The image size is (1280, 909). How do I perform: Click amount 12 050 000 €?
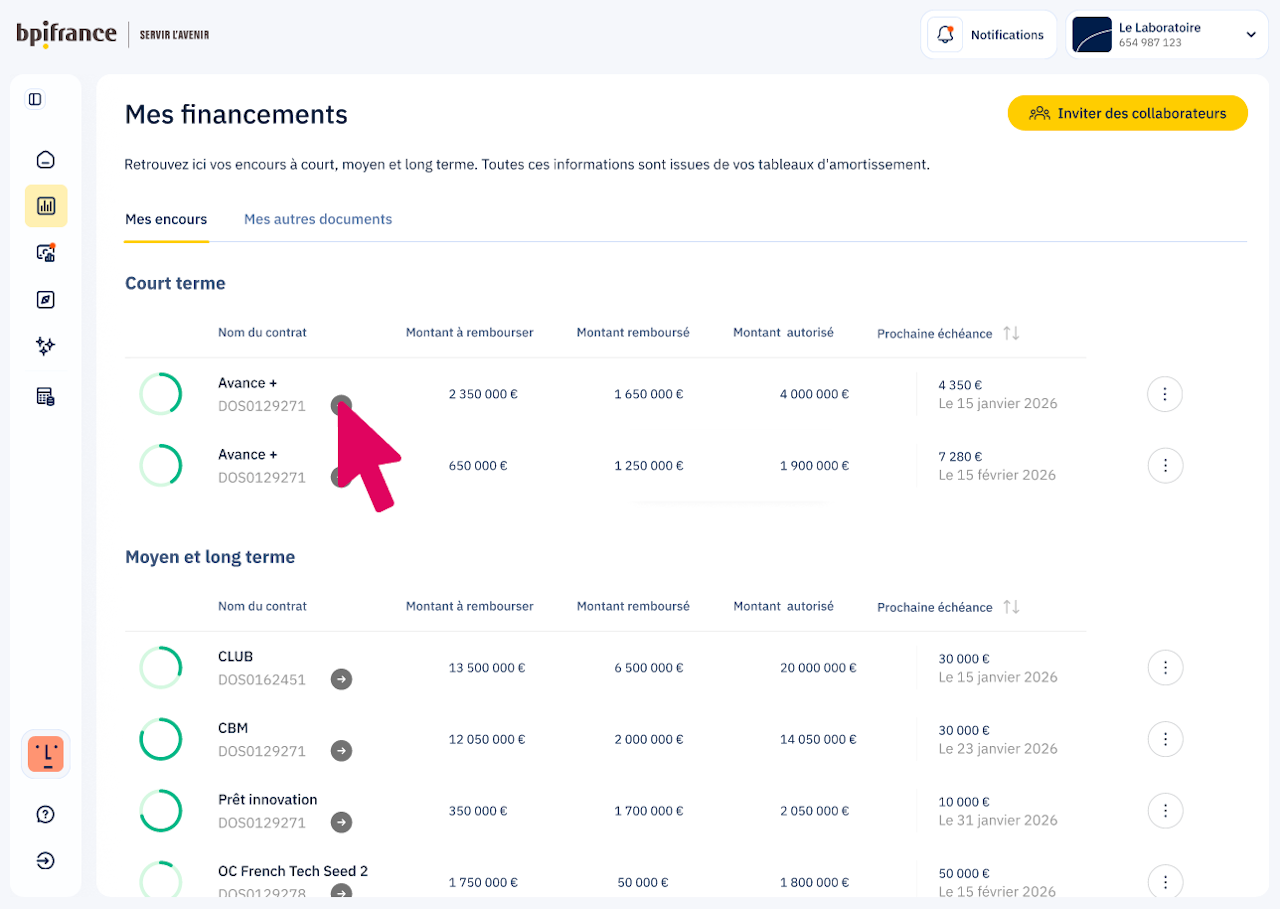(487, 739)
